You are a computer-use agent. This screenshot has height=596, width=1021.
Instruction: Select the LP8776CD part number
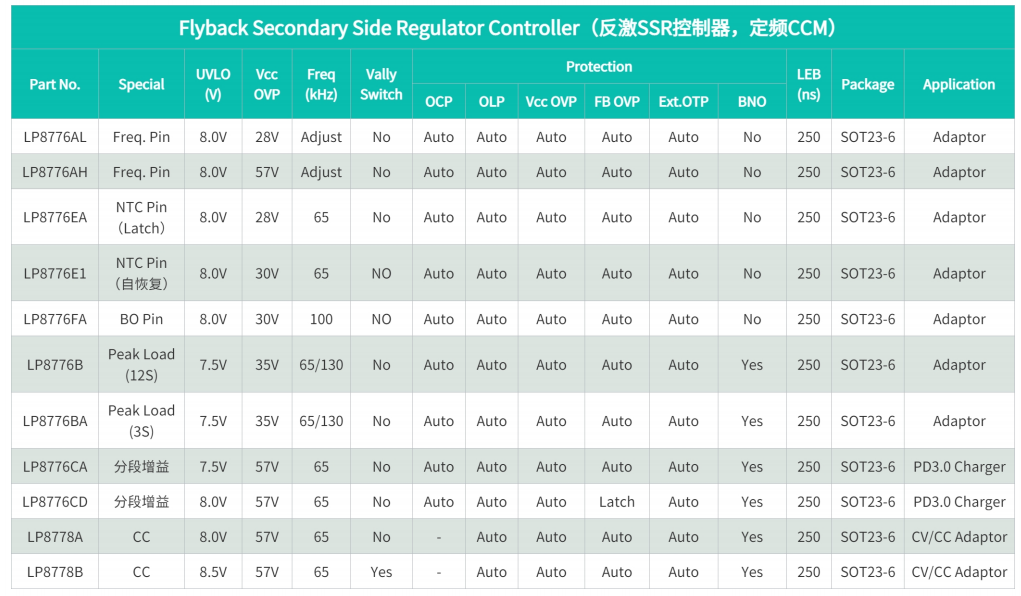coord(55,502)
